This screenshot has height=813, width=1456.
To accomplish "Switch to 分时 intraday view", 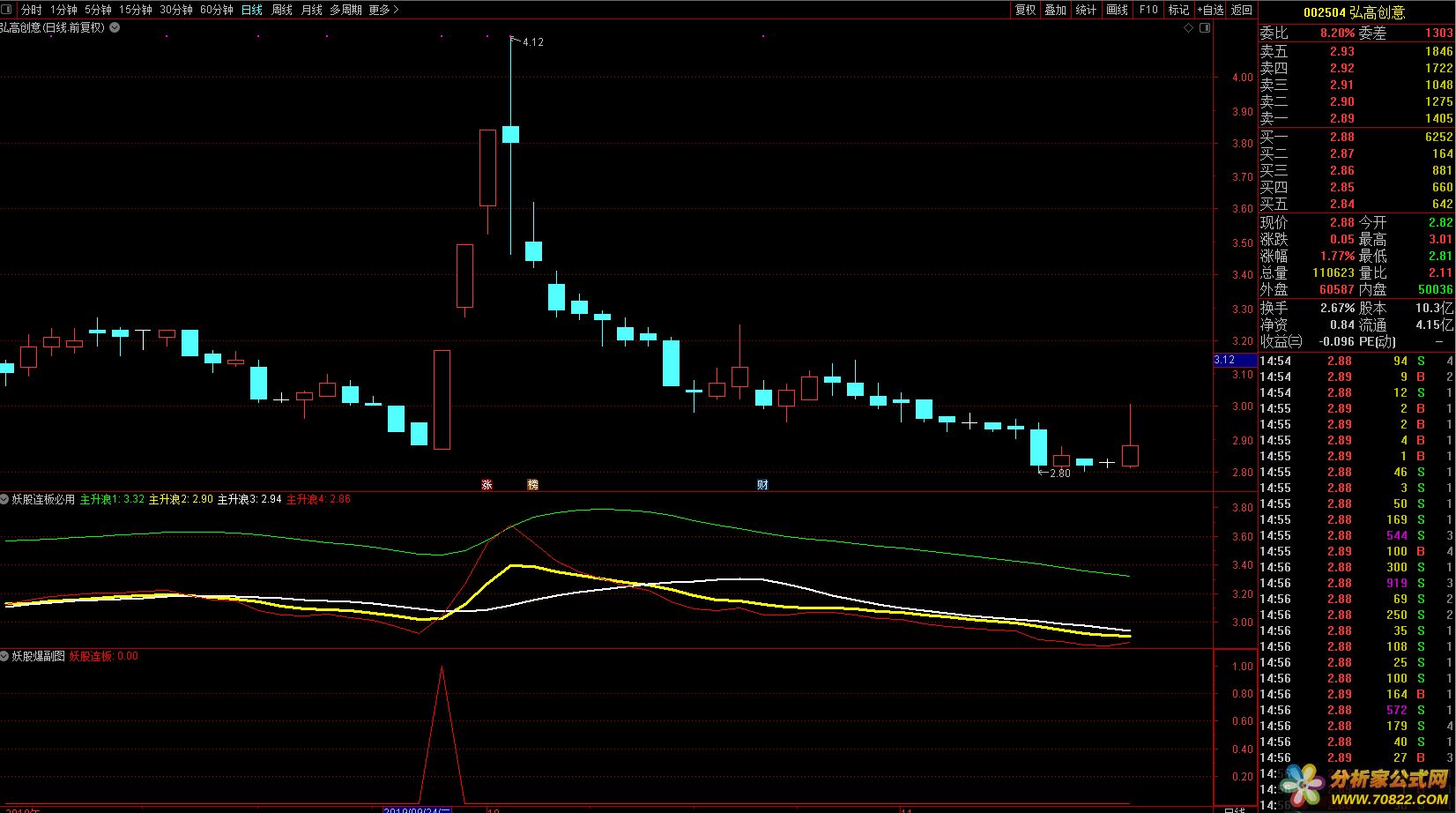I will click(31, 10).
